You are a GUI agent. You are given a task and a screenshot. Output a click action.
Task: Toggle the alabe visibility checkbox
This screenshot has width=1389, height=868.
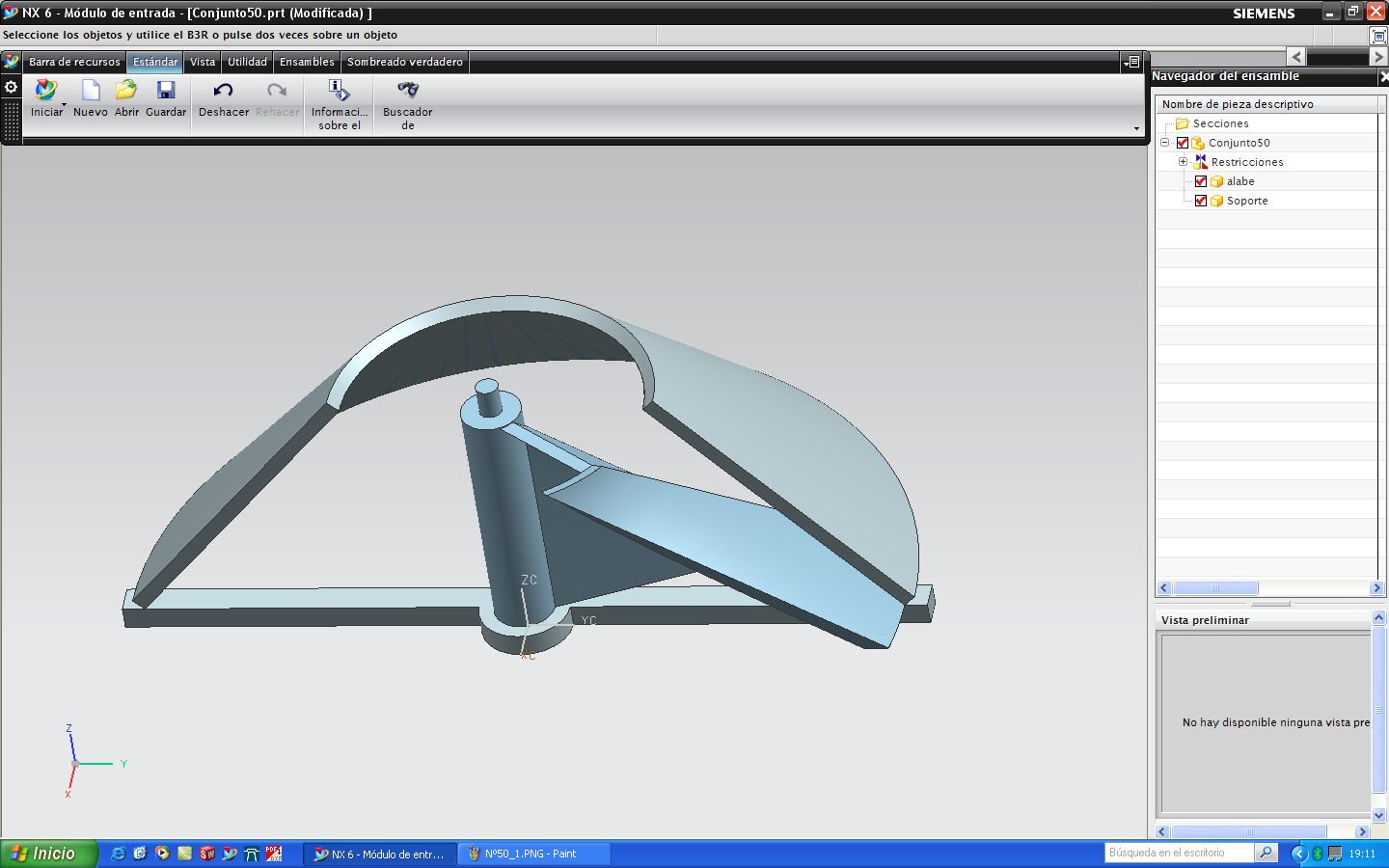(1201, 181)
